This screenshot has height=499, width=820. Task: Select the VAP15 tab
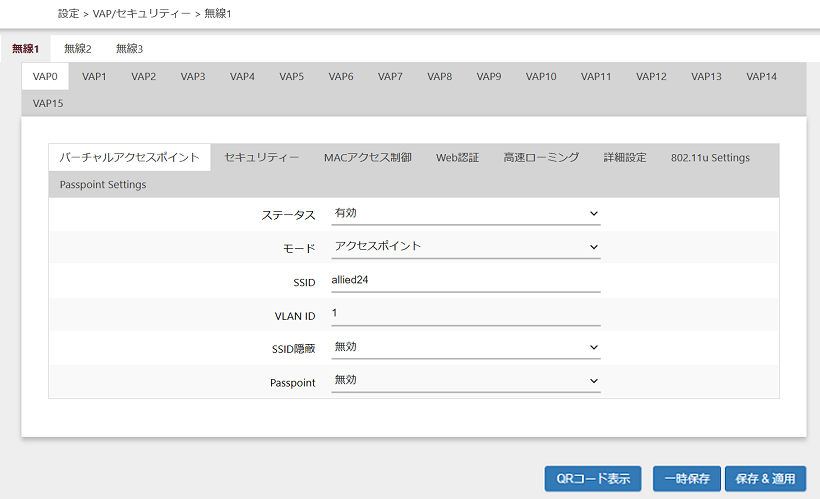[46, 103]
